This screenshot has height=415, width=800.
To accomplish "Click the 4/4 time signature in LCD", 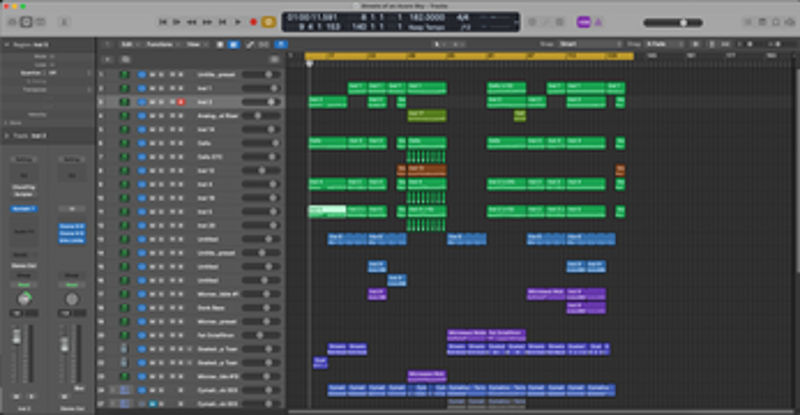I will [x=462, y=17].
